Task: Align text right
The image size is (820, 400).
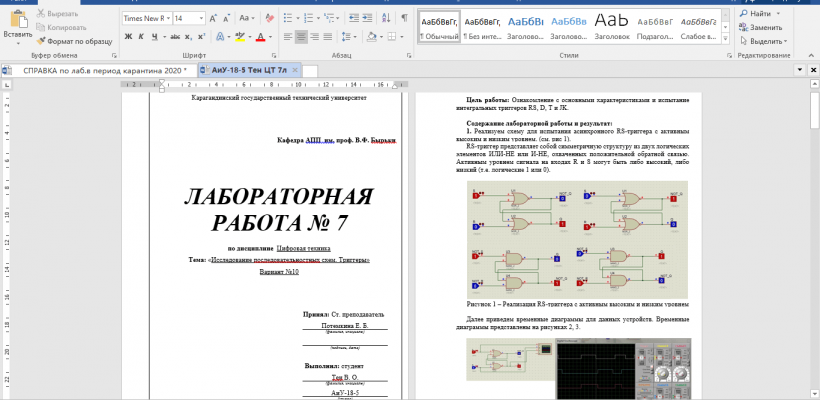Action: 314,37
